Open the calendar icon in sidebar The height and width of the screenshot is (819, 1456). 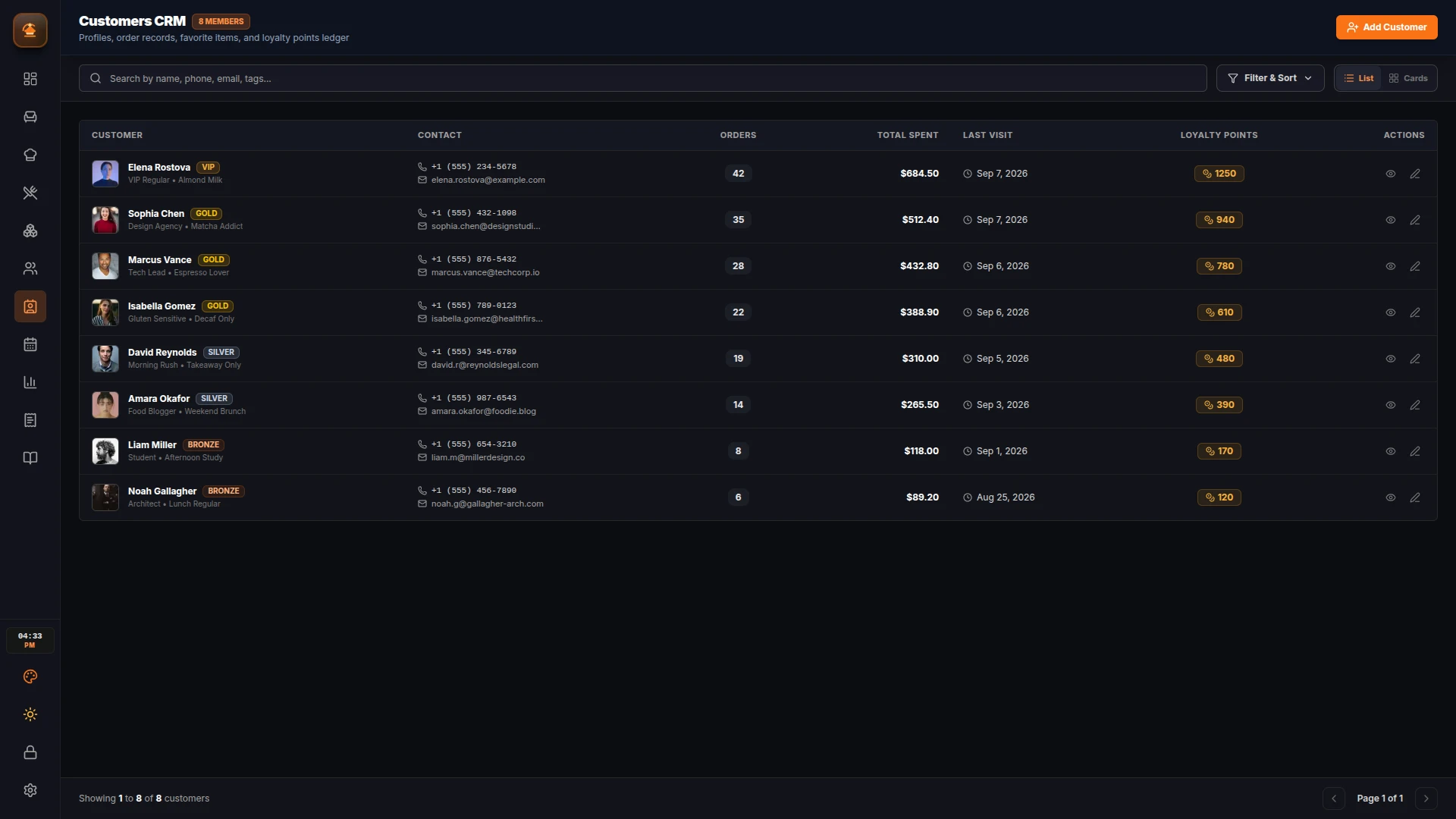[x=30, y=344]
